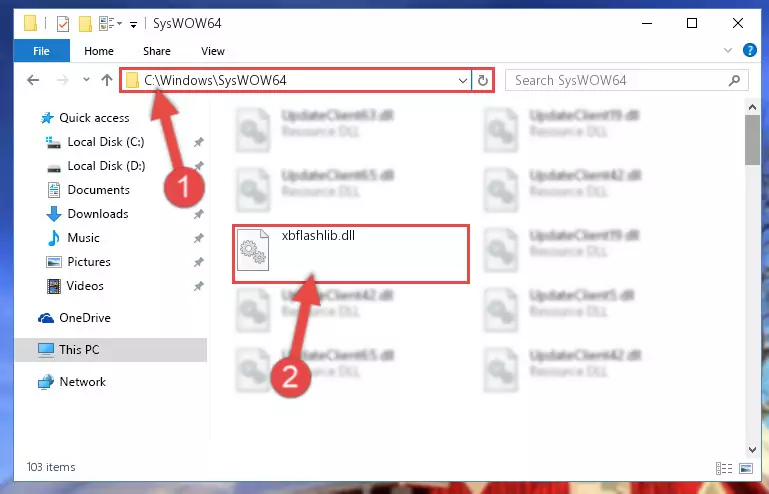The image size is (769, 494).
Task: Select Network in the navigation pane
Action: pos(82,382)
